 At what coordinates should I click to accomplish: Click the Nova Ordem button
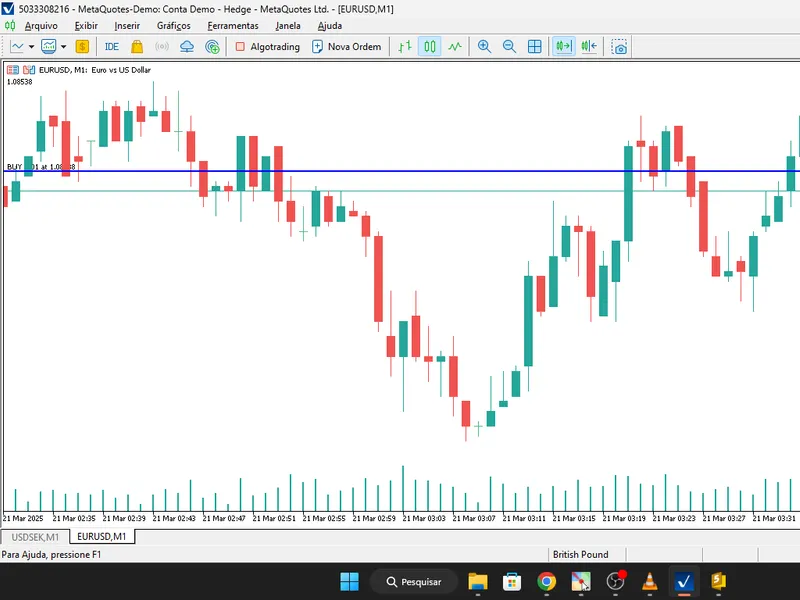tap(347, 47)
